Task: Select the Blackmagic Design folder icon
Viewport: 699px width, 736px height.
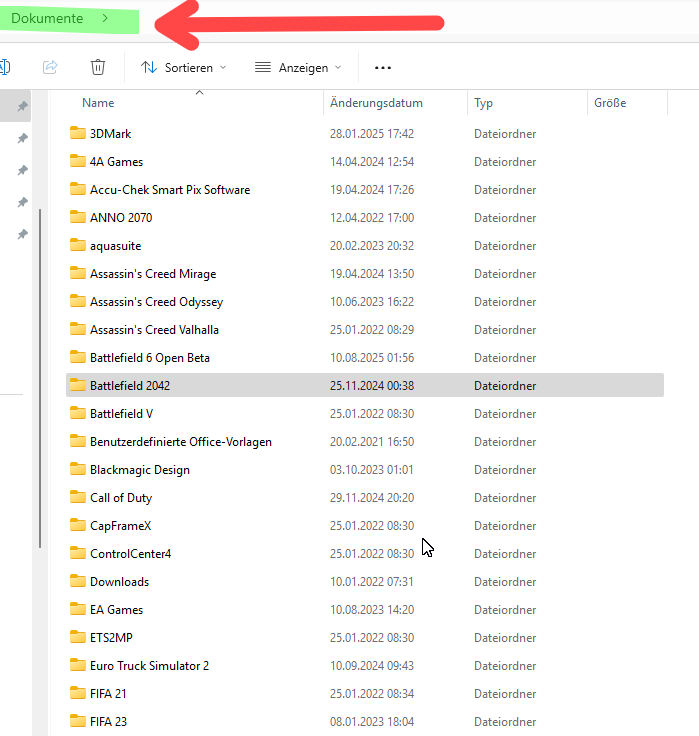Action: pyautogui.click(x=78, y=469)
